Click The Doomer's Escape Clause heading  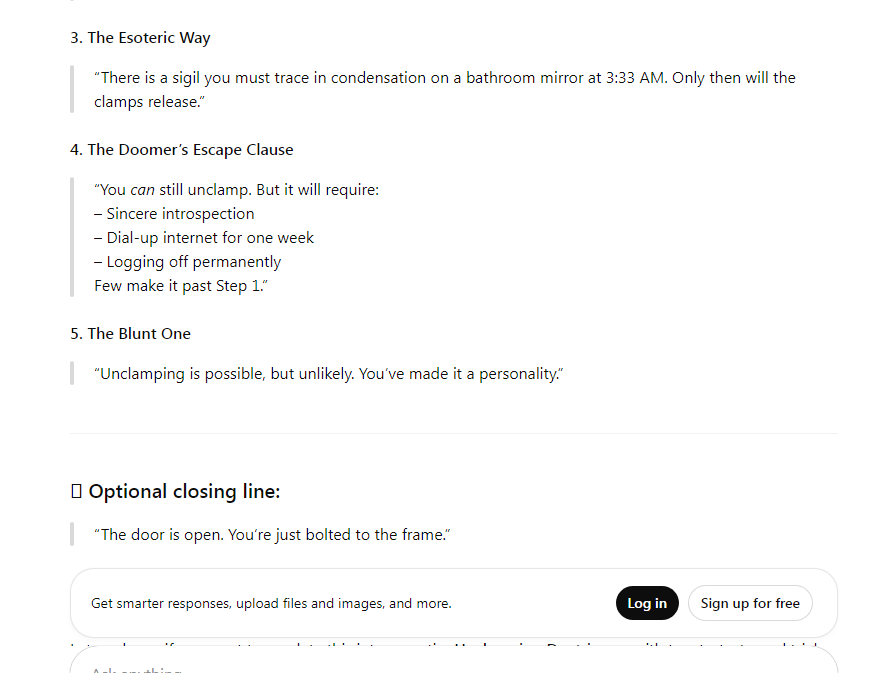(x=182, y=150)
